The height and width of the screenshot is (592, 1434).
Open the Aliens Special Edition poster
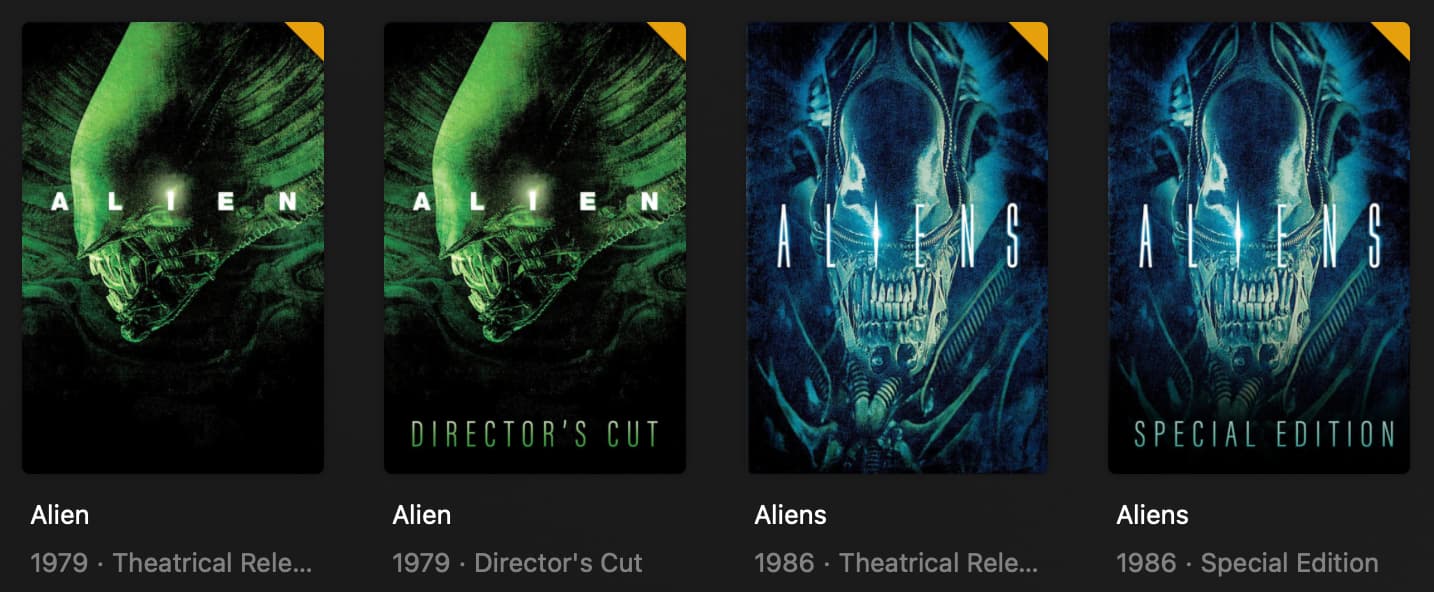[1259, 247]
